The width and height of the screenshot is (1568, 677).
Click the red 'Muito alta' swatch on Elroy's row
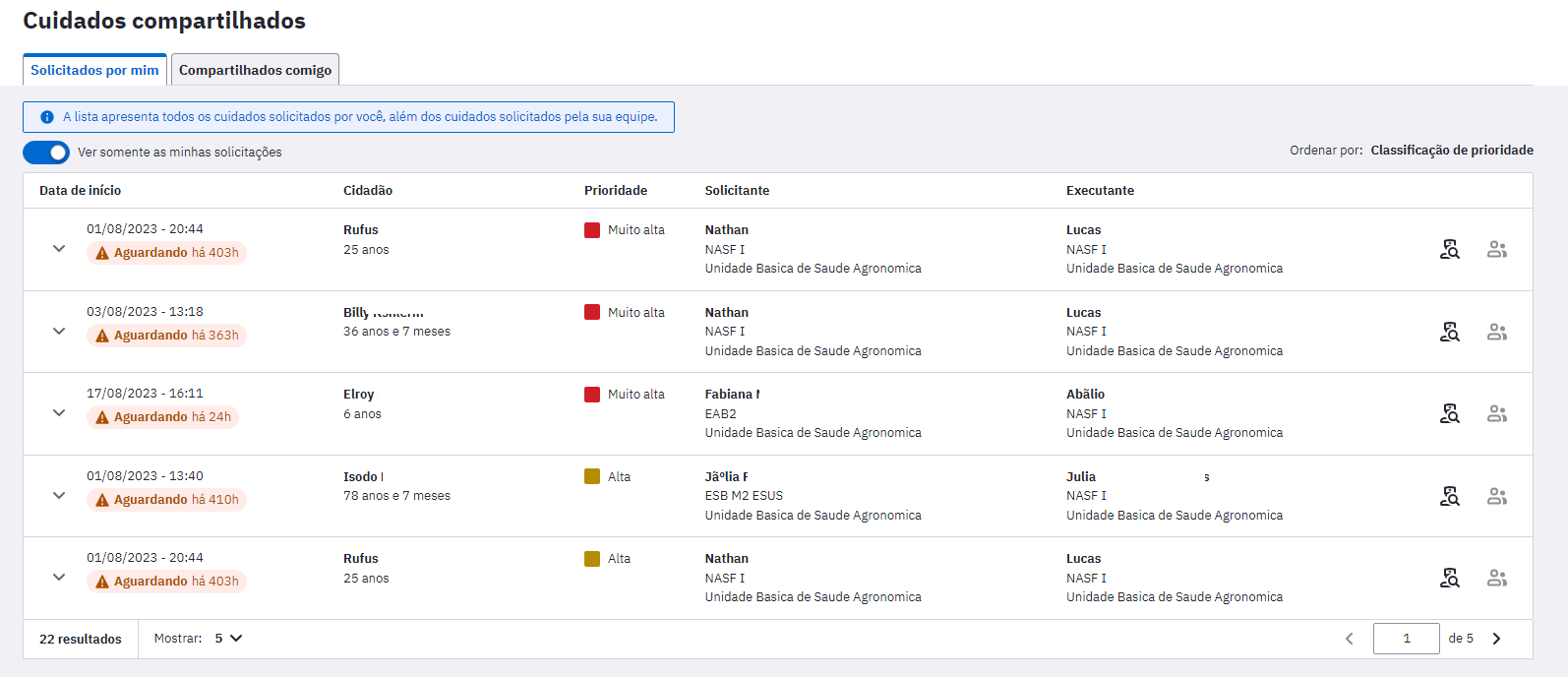tap(592, 395)
